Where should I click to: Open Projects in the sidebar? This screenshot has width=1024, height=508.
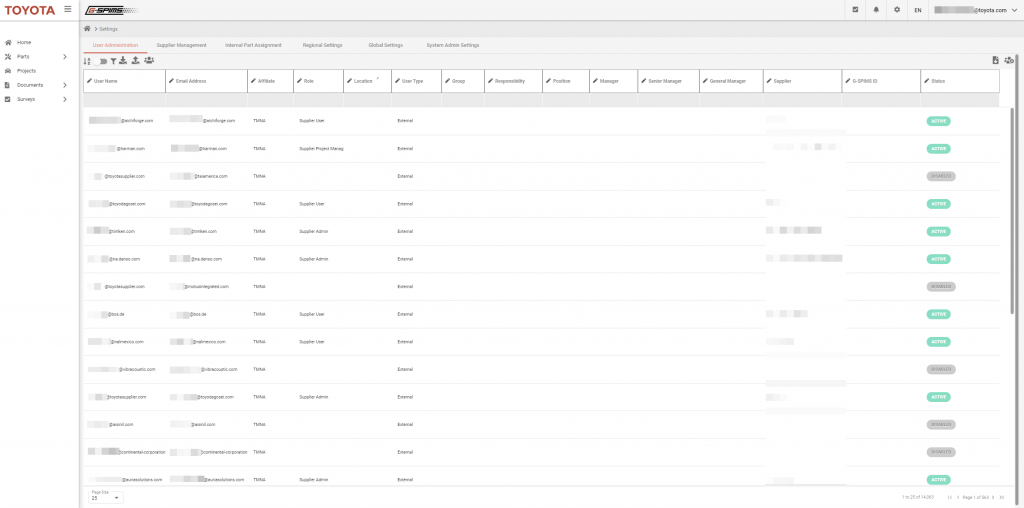[x=26, y=71]
